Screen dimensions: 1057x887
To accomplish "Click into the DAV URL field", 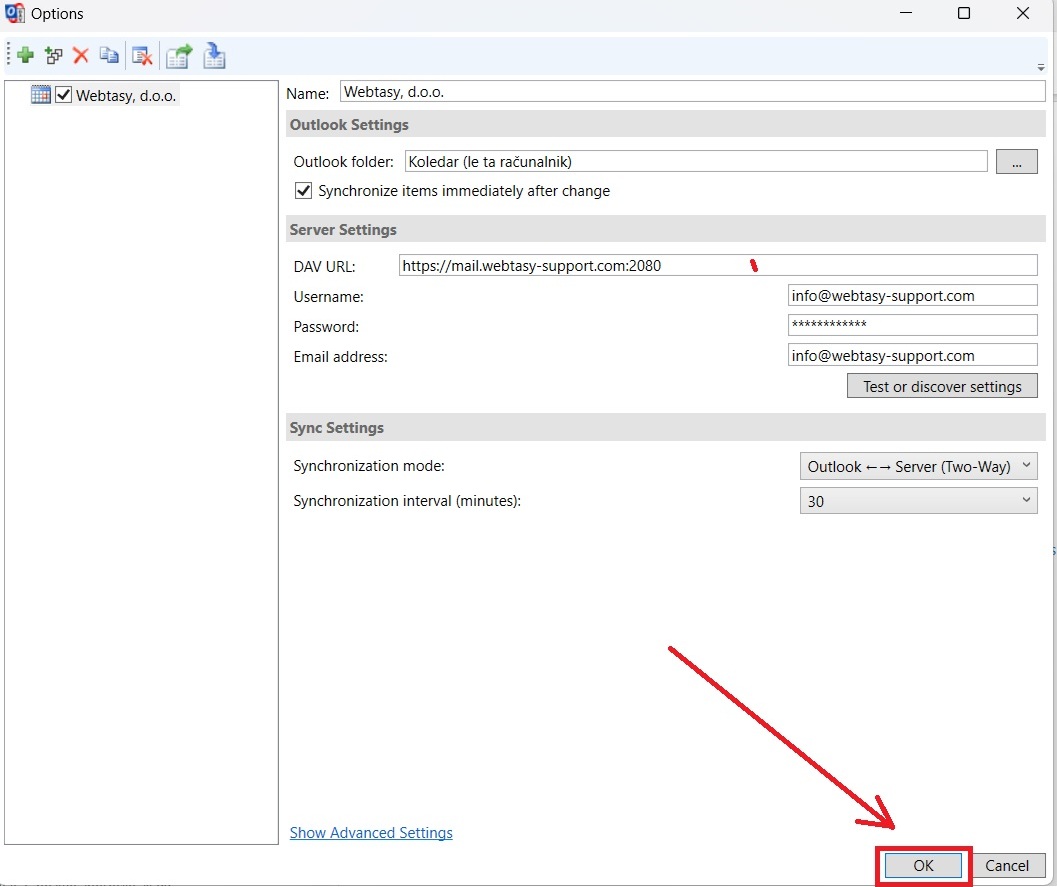I will tap(717, 266).
